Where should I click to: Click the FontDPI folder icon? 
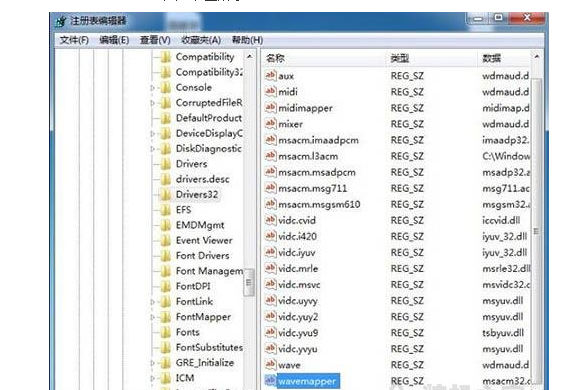pyautogui.click(x=166, y=286)
